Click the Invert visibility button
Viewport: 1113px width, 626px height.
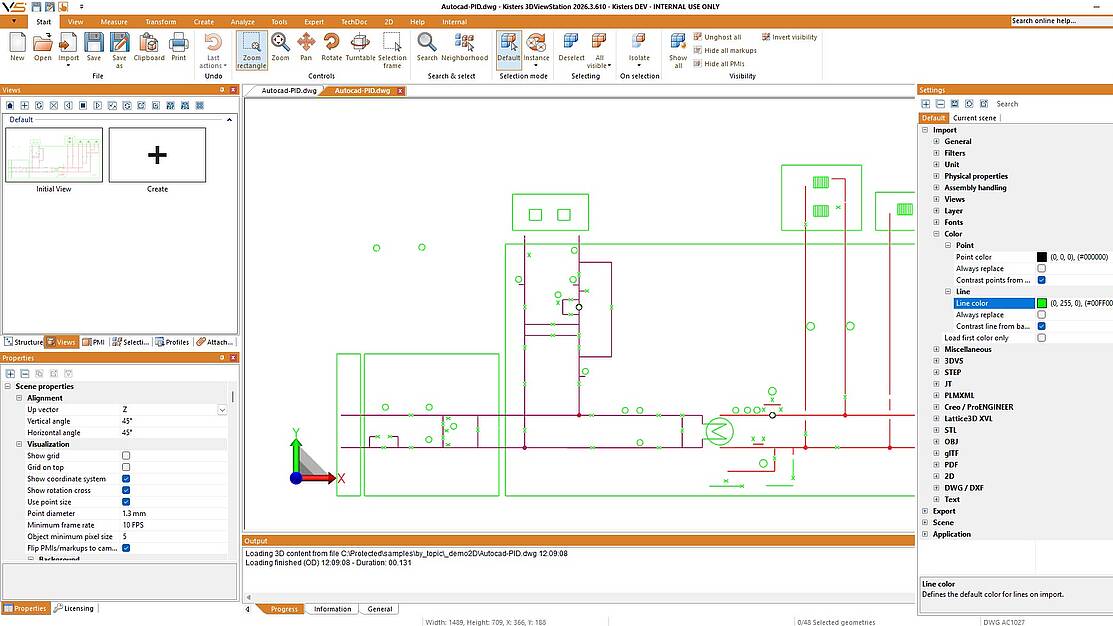coord(789,37)
